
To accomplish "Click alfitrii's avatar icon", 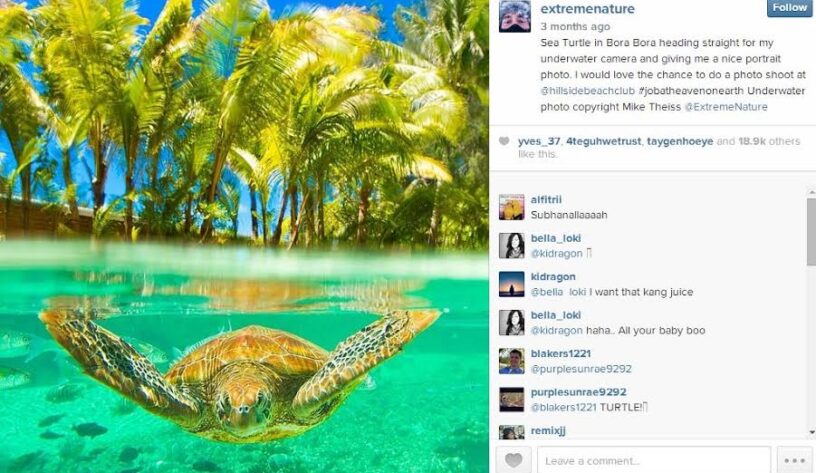I will tap(511, 207).
